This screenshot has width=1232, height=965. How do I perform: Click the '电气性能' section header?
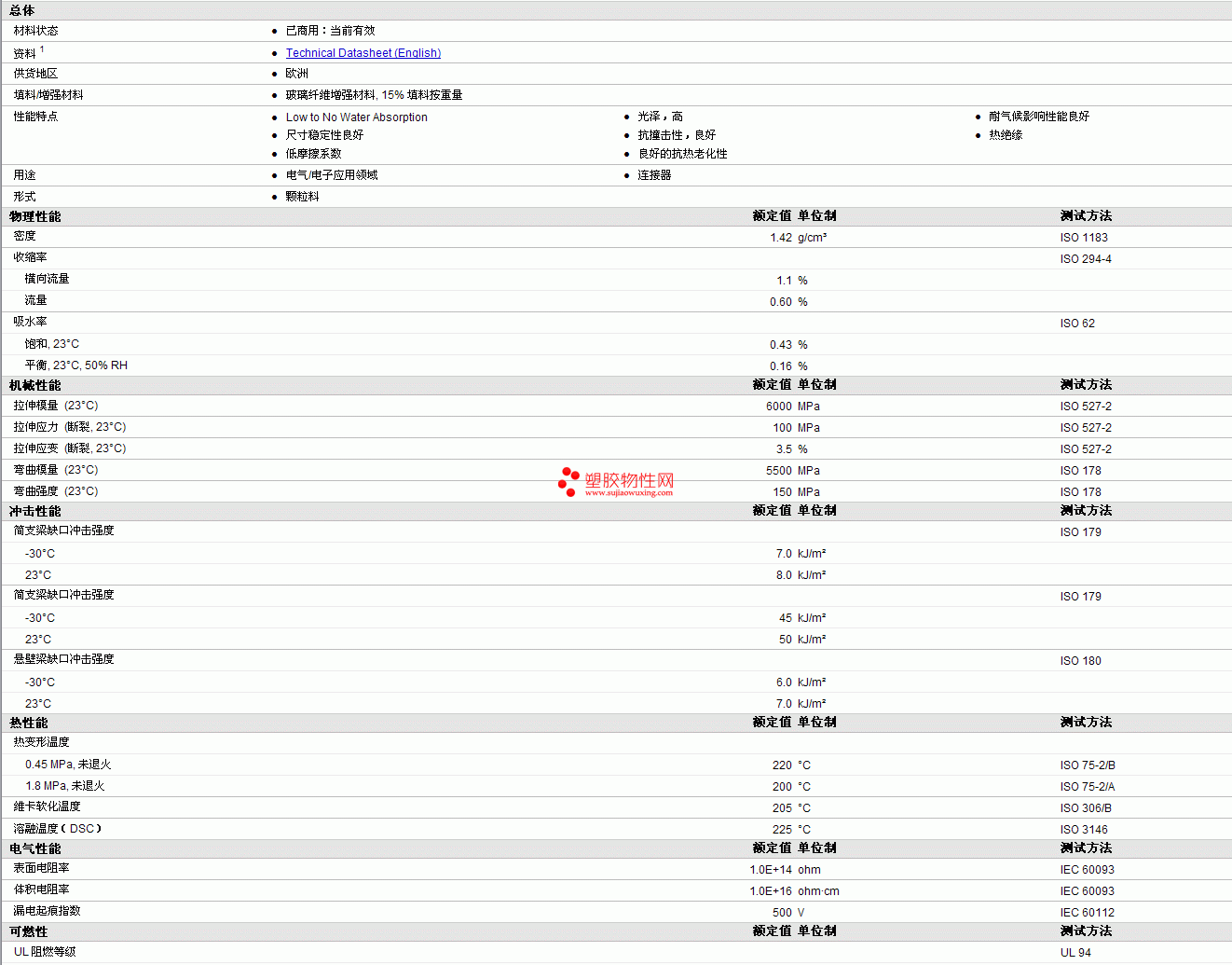(35, 848)
